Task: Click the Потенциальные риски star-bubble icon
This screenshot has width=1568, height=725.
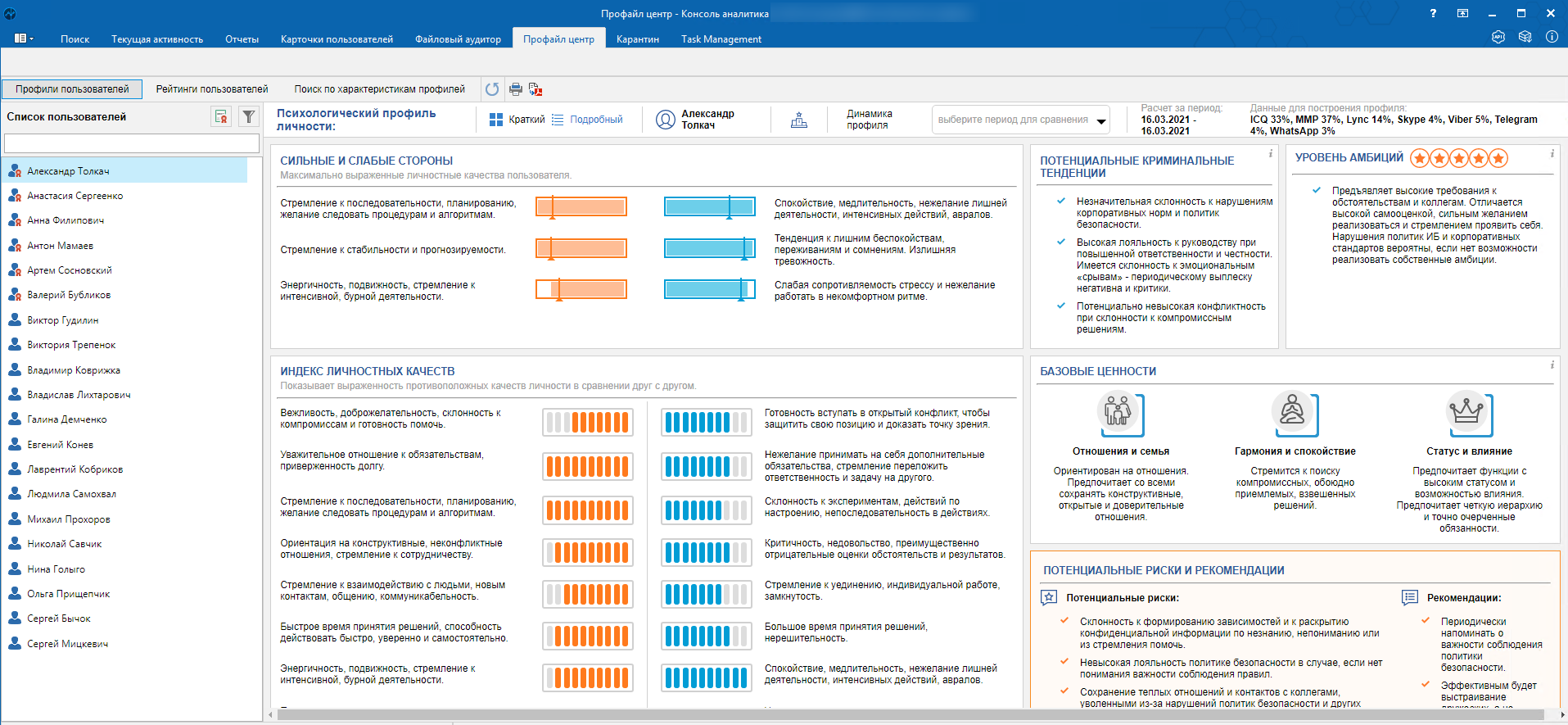Action: 1049,597
